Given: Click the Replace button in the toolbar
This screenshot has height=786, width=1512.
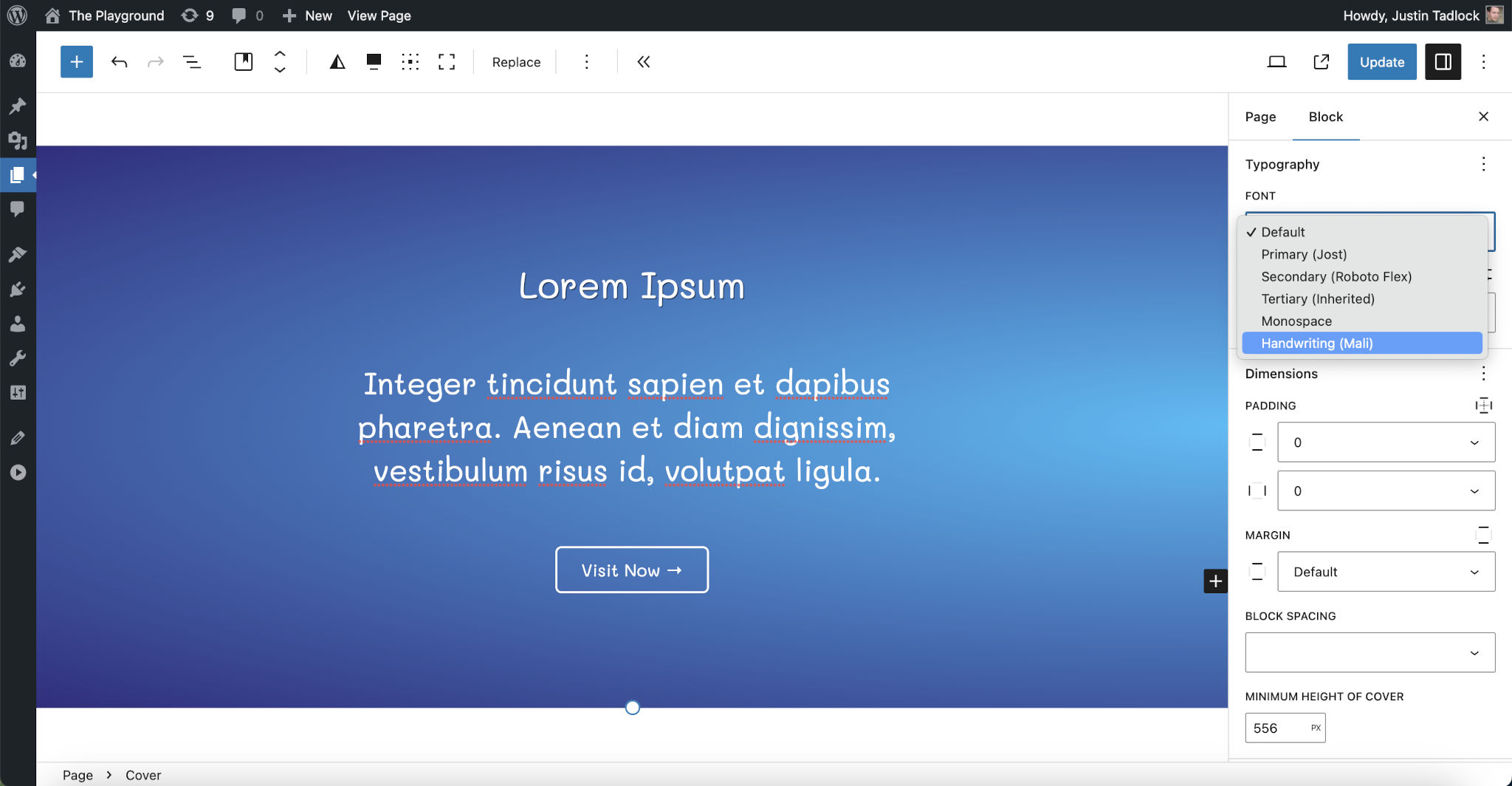Looking at the screenshot, I should [x=515, y=62].
